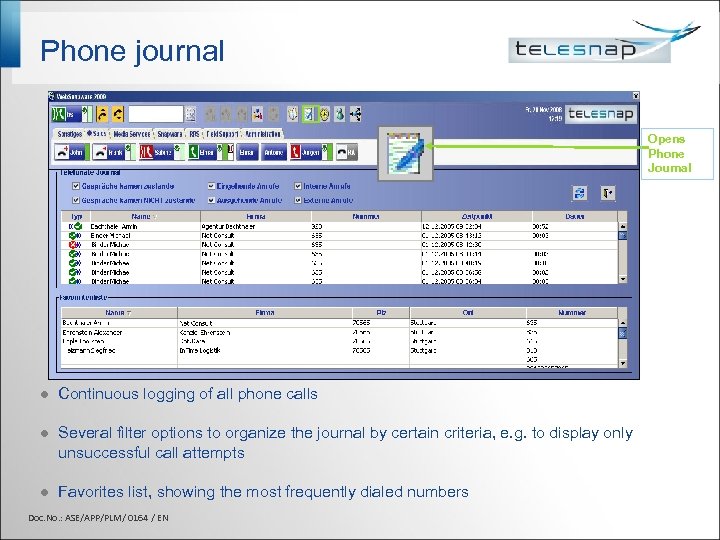
Task: Toggle 'Ausgehende Anrufe' checkbox
Action: pos(211,200)
